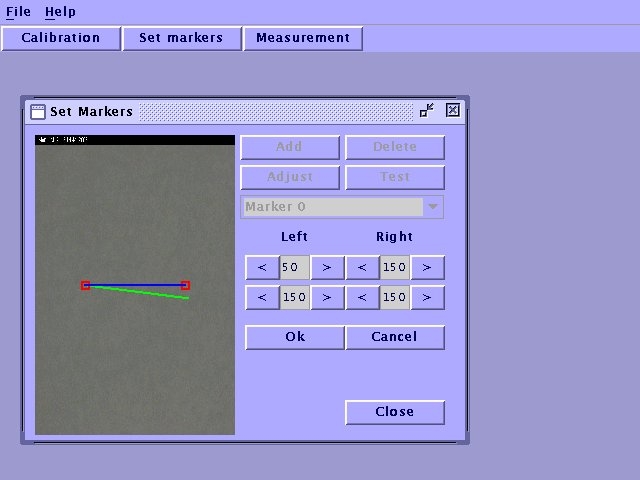640x480 pixels.
Task: Increase the Right top value of 150
Action: 427,268
